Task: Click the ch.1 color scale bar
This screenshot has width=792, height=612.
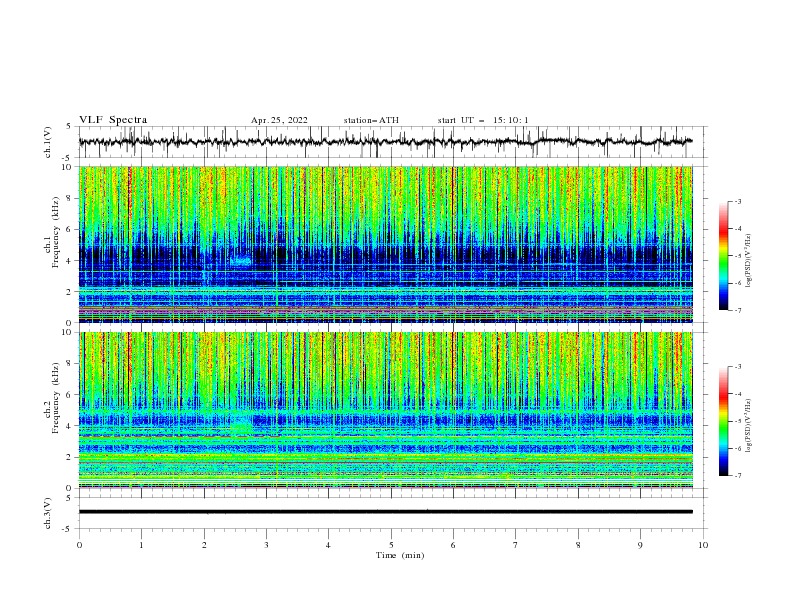Action: coord(724,256)
